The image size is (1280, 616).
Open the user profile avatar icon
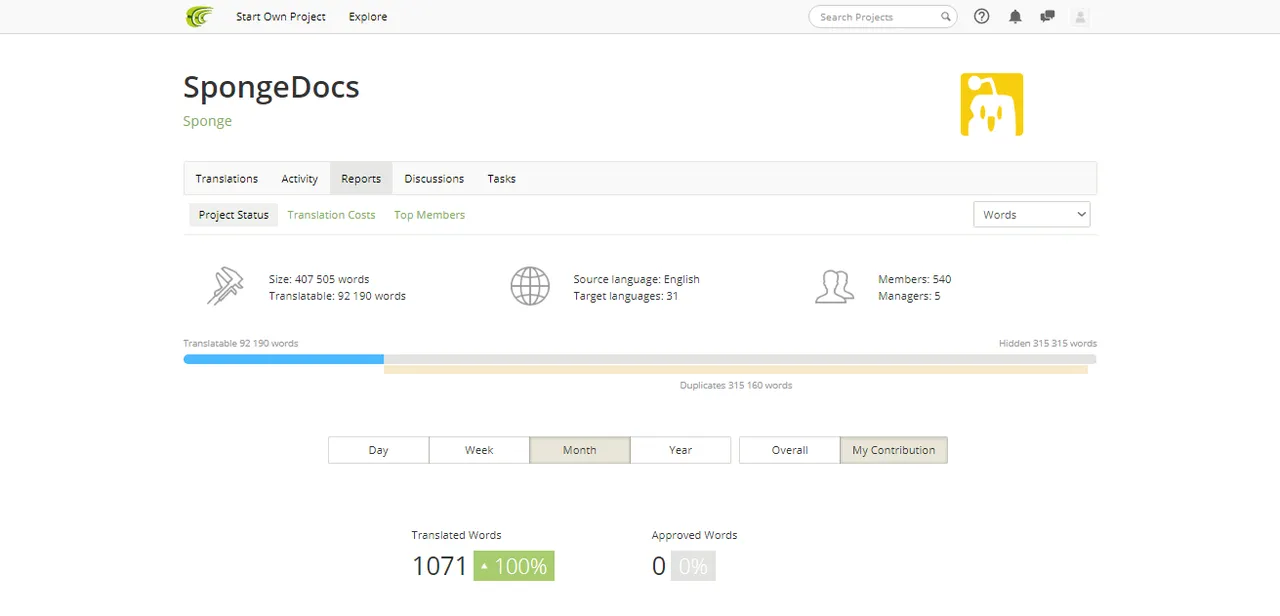pos(1079,17)
